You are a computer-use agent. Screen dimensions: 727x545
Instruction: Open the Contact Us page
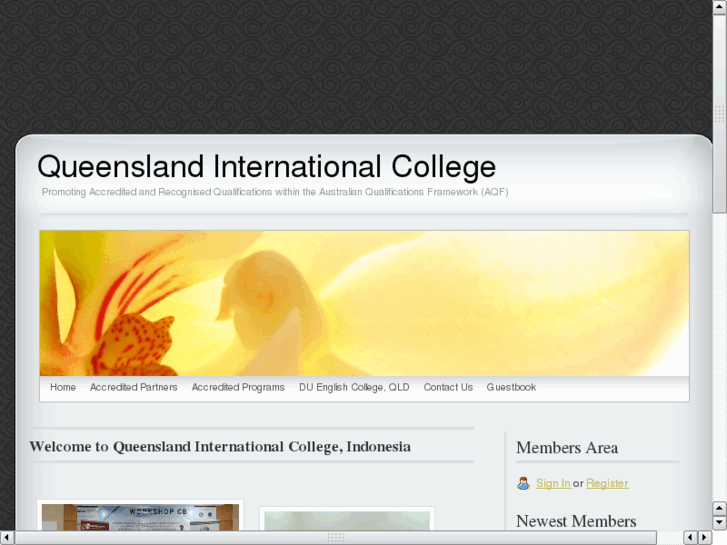pos(448,387)
